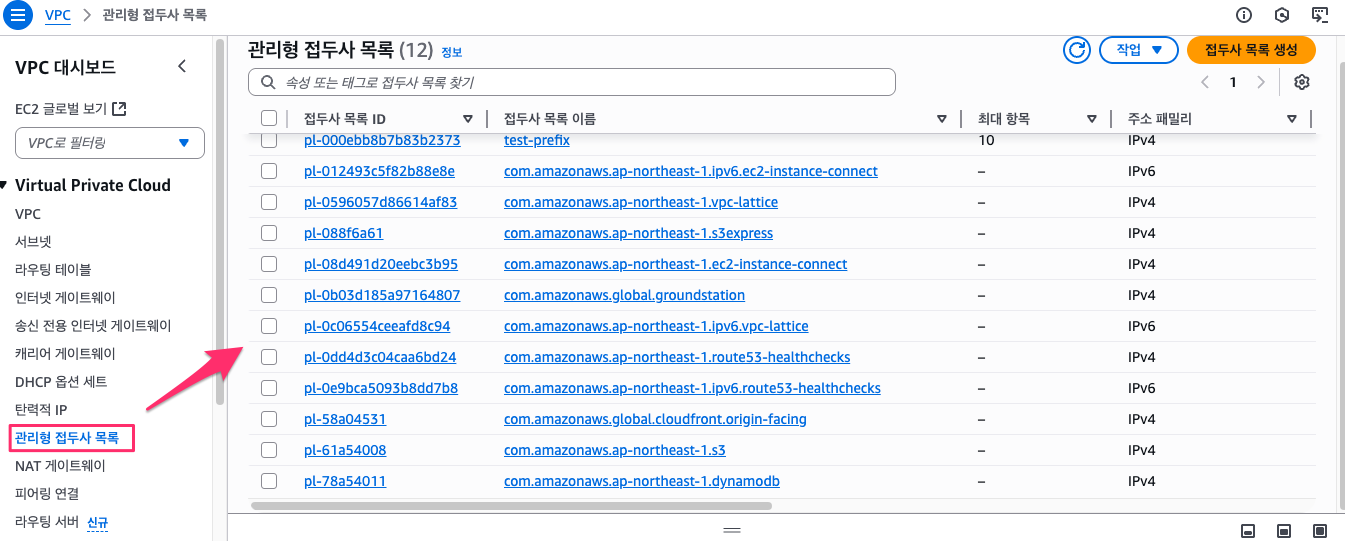Focus the prefix list search field
Viewport: 1345px width, 541px height.
(x=572, y=82)
